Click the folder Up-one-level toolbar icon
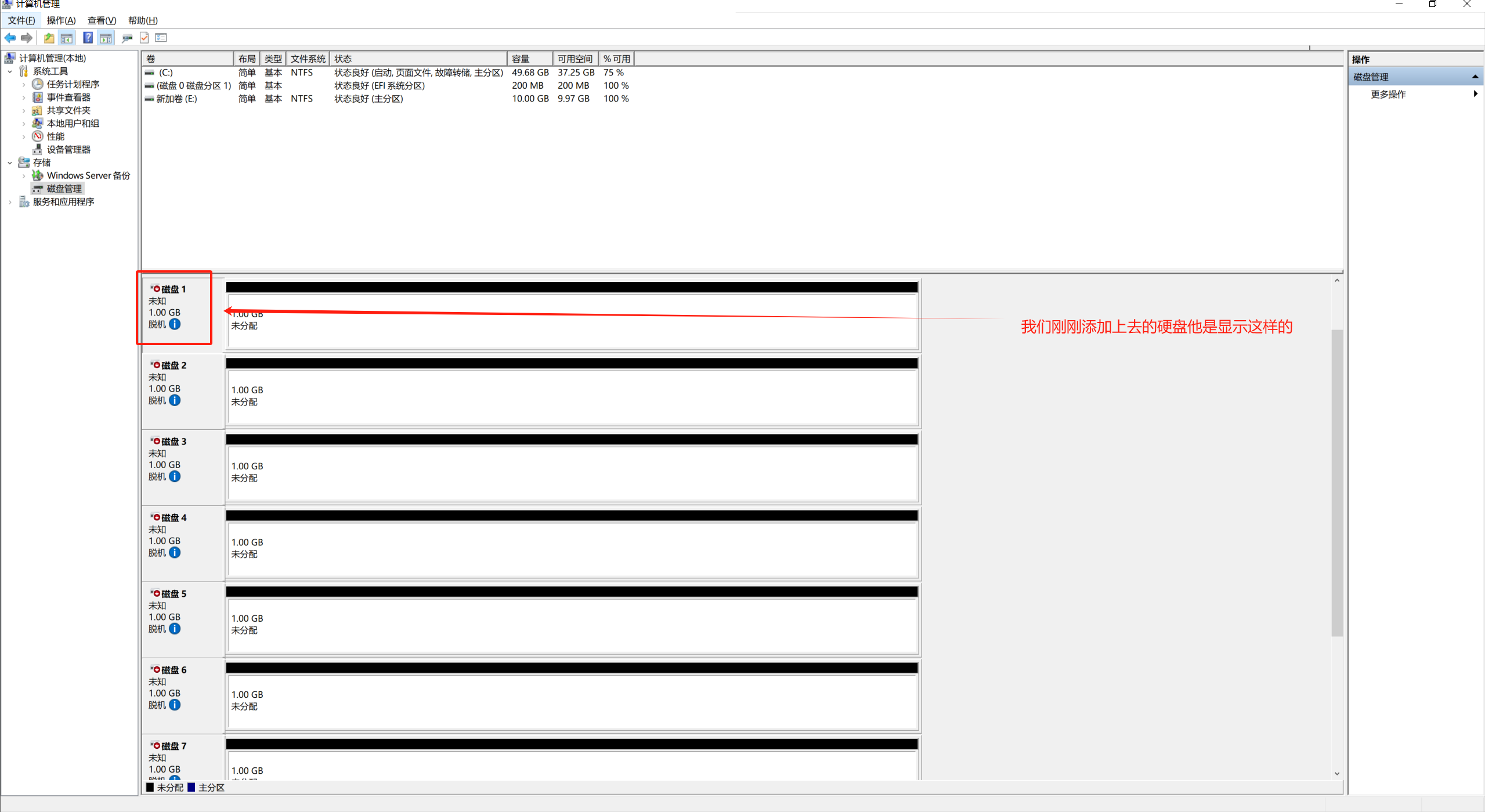 [x=49, y=38]
